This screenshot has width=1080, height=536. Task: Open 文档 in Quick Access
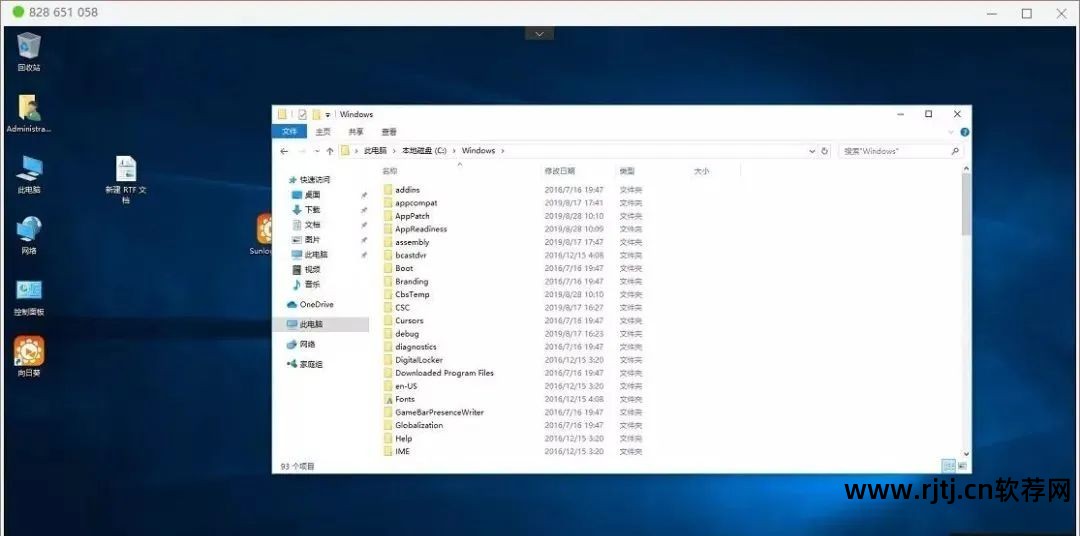pos(307,225)
